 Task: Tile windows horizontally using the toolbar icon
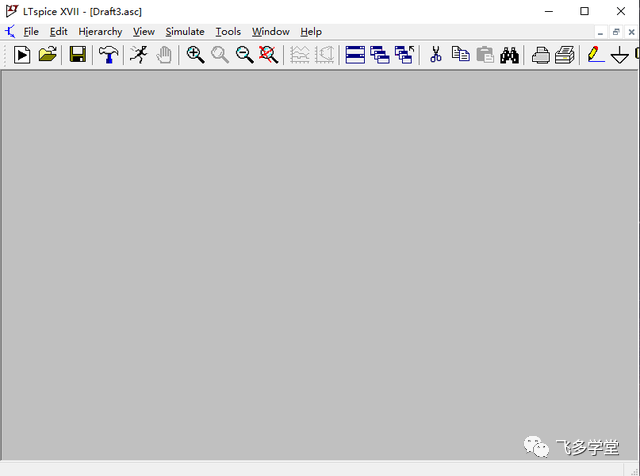point(355,55)
